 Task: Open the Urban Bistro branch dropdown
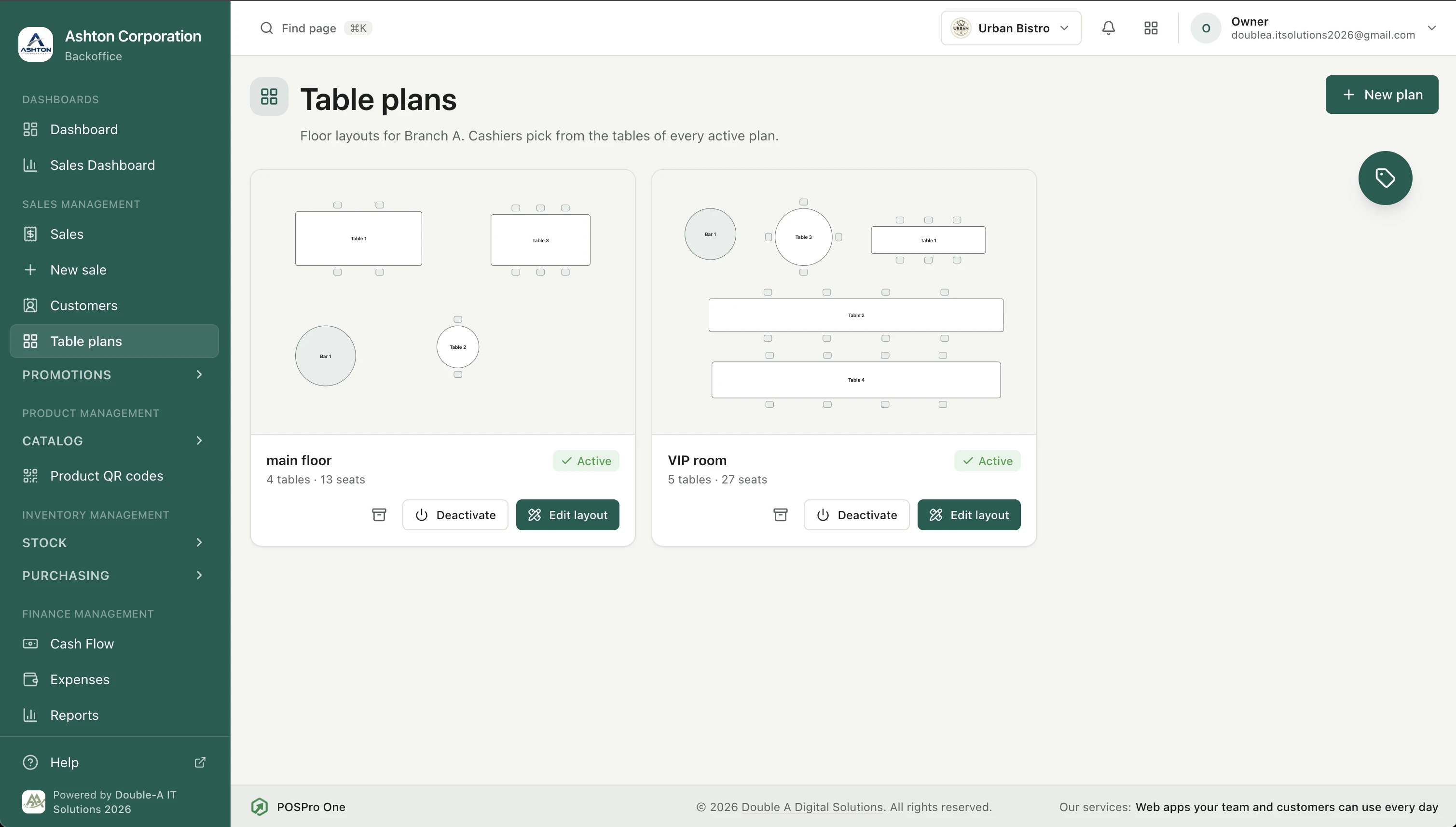(1011, 28)
